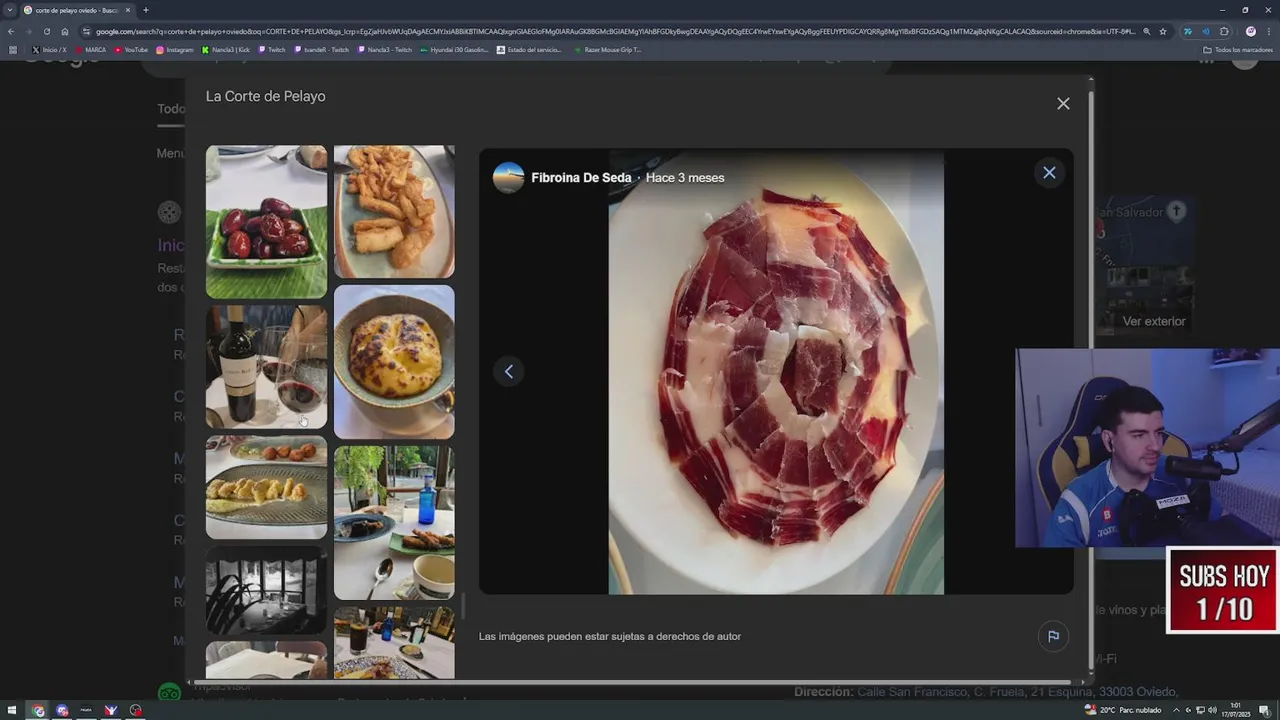Select the terrace table with blue bottle thumbnail

click(x=394, y=523)
